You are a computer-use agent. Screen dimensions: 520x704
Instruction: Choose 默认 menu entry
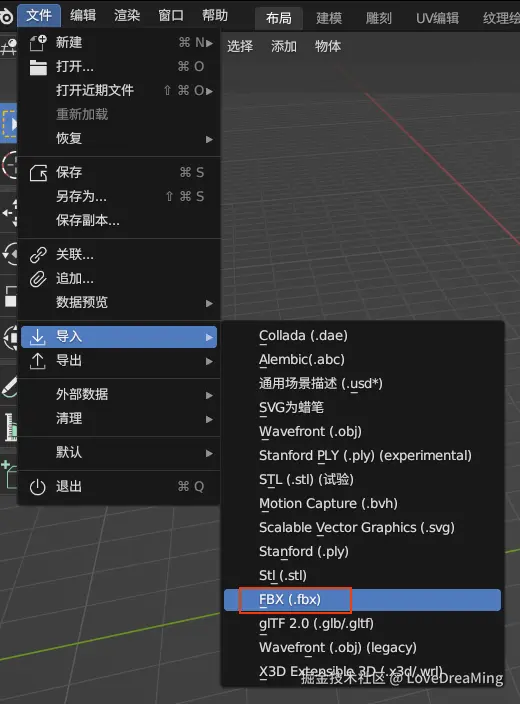point(119,452)
